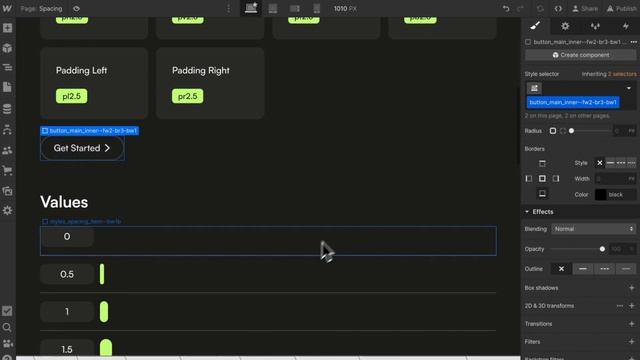Open the black border color swatch

[600, 194]
